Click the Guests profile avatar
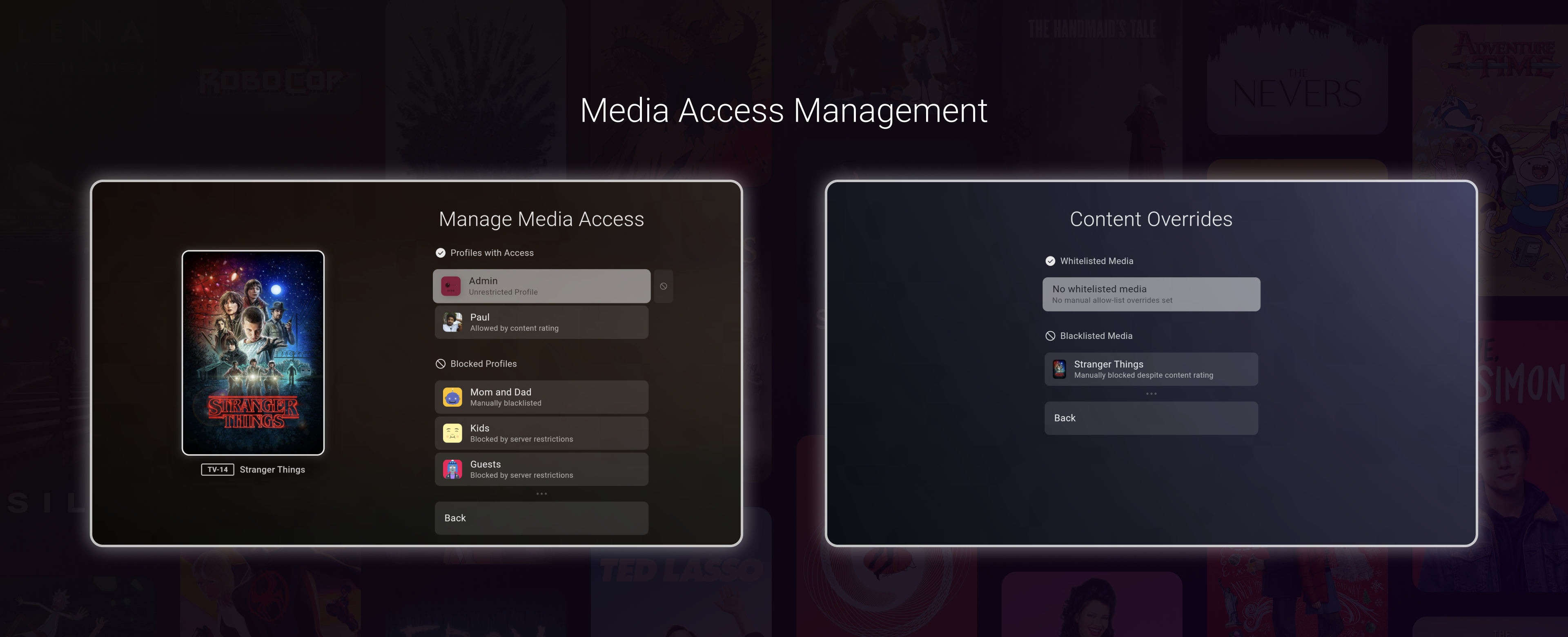The height and width of the screenshot is (637, 1568). point(452,469)
